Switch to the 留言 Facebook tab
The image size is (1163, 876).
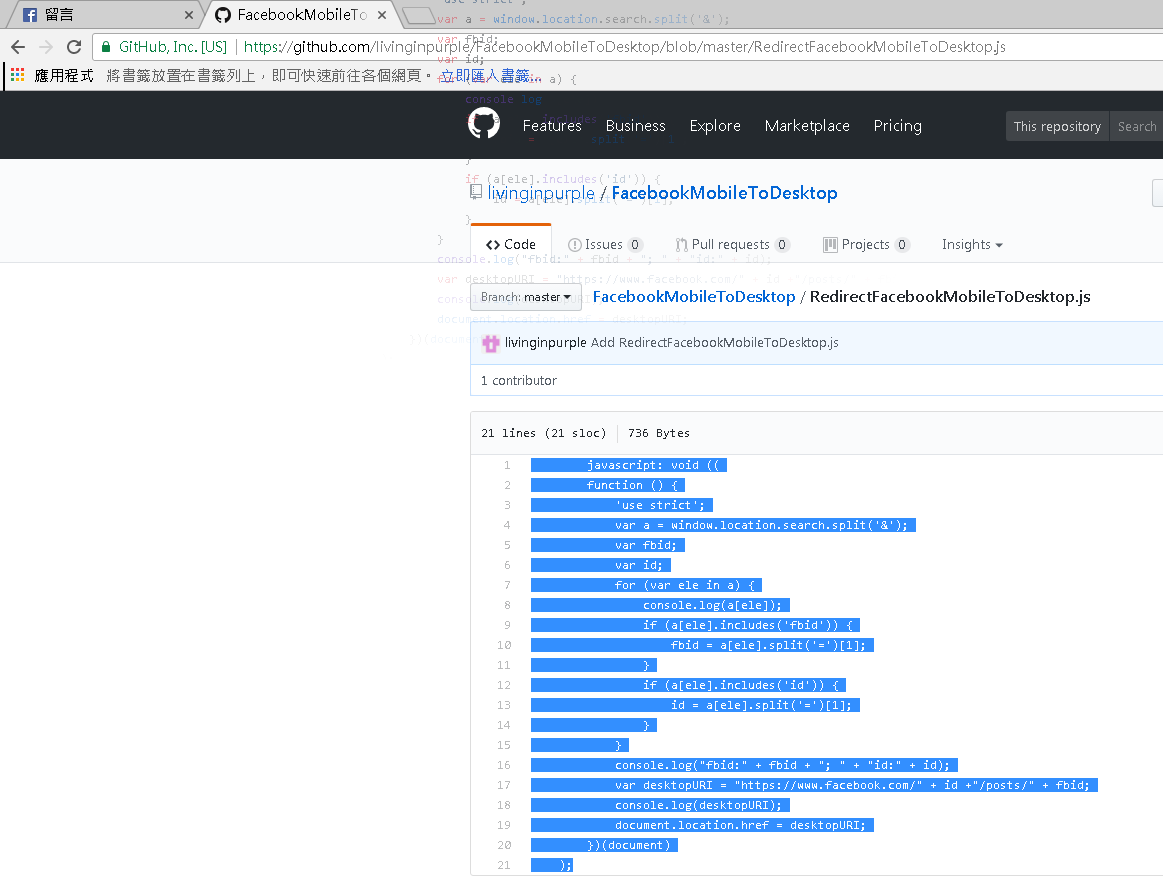click(x=103, y=15)
